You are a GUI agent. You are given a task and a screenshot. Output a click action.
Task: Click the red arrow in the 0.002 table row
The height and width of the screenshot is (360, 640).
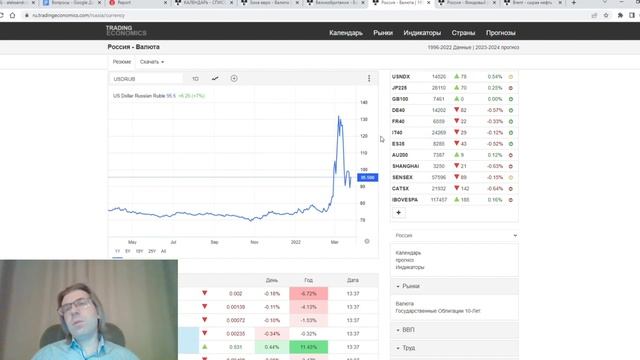point(204,293)
